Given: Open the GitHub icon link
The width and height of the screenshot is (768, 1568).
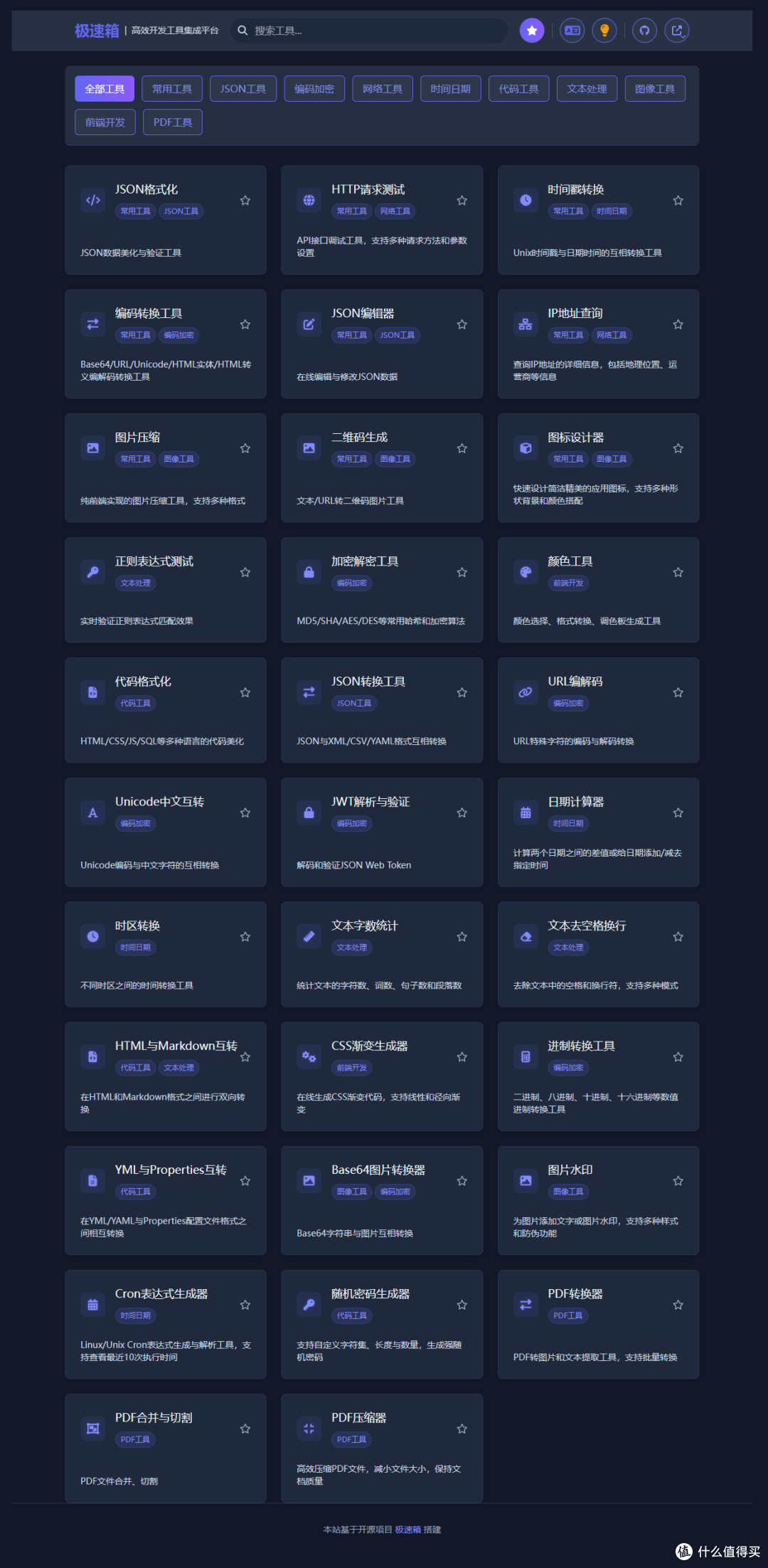Looking at the screenshot, I should pyautogui.click(x=644, y=31).
